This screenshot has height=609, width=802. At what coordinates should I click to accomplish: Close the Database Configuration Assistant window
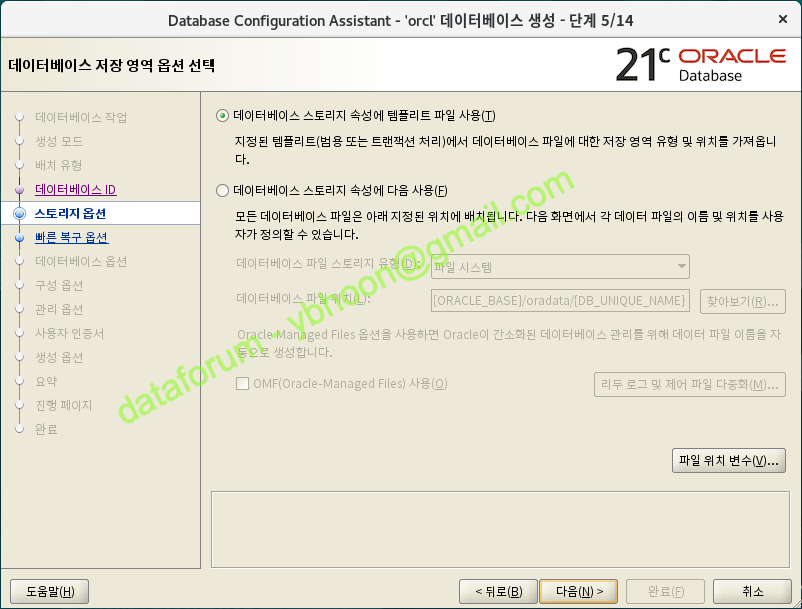coord(780,20)
